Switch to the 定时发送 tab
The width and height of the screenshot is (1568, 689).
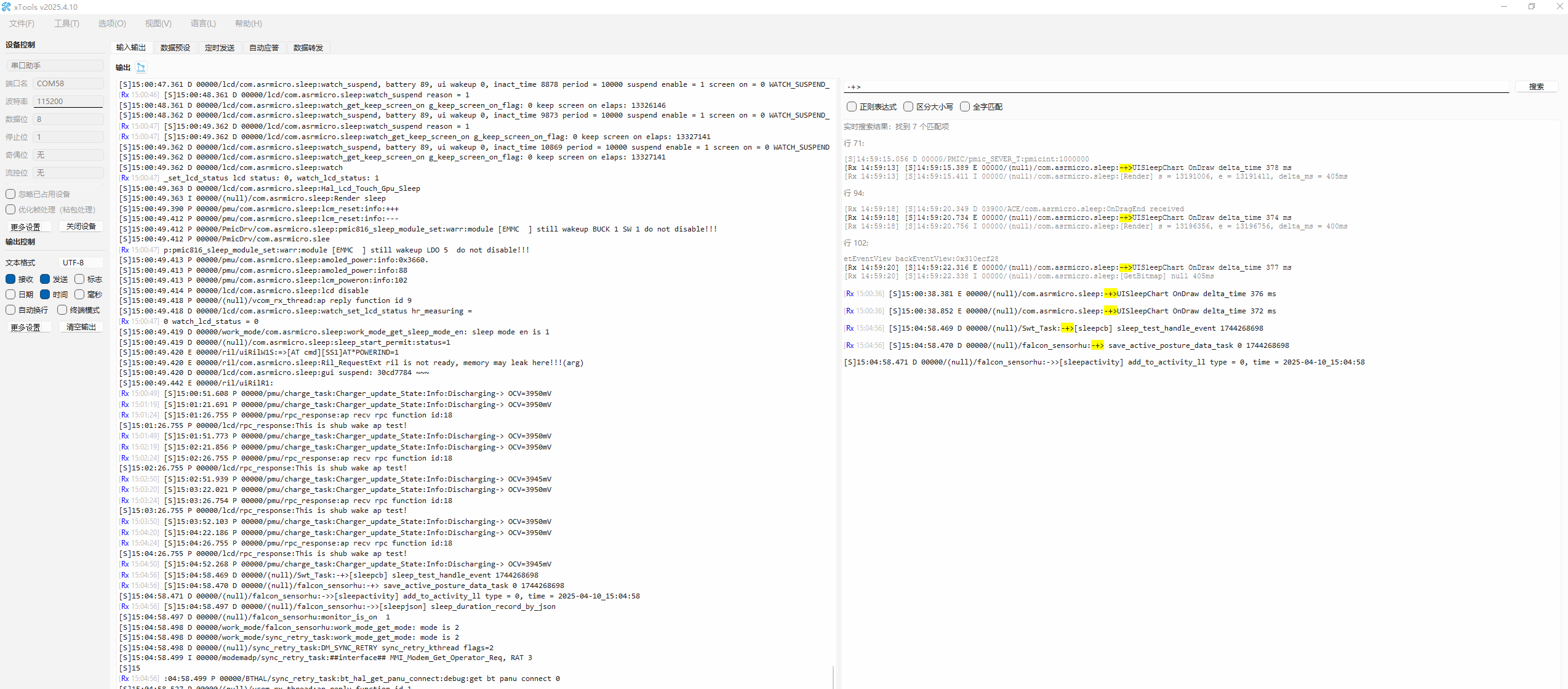pos(220,47)
